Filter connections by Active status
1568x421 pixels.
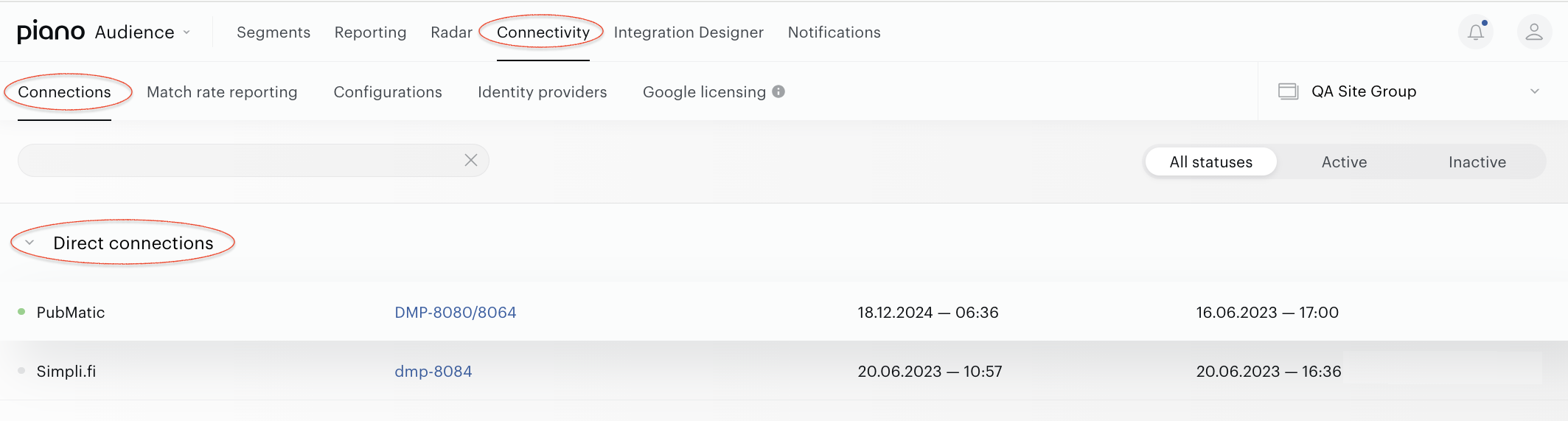point(1344,161)
